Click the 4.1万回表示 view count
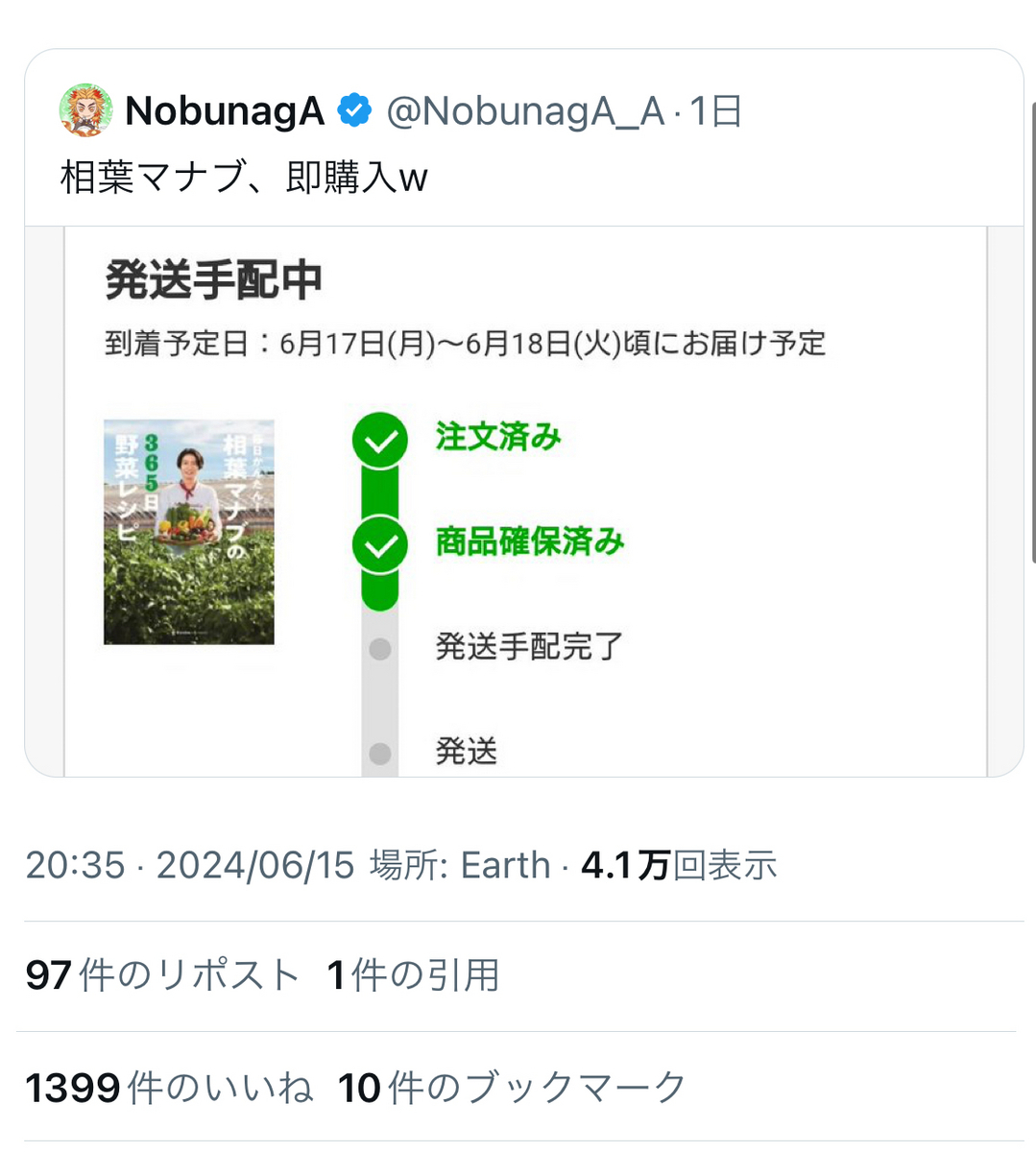Screen dimensions: 1036x1152 pyautogui.click(x=679, y=865)
